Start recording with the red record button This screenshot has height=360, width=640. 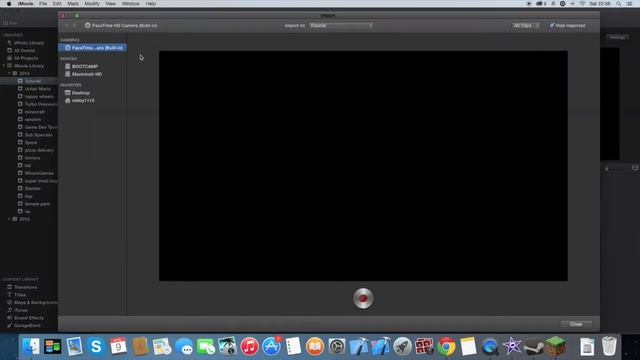pyautogui.click(x=363, y=298)
